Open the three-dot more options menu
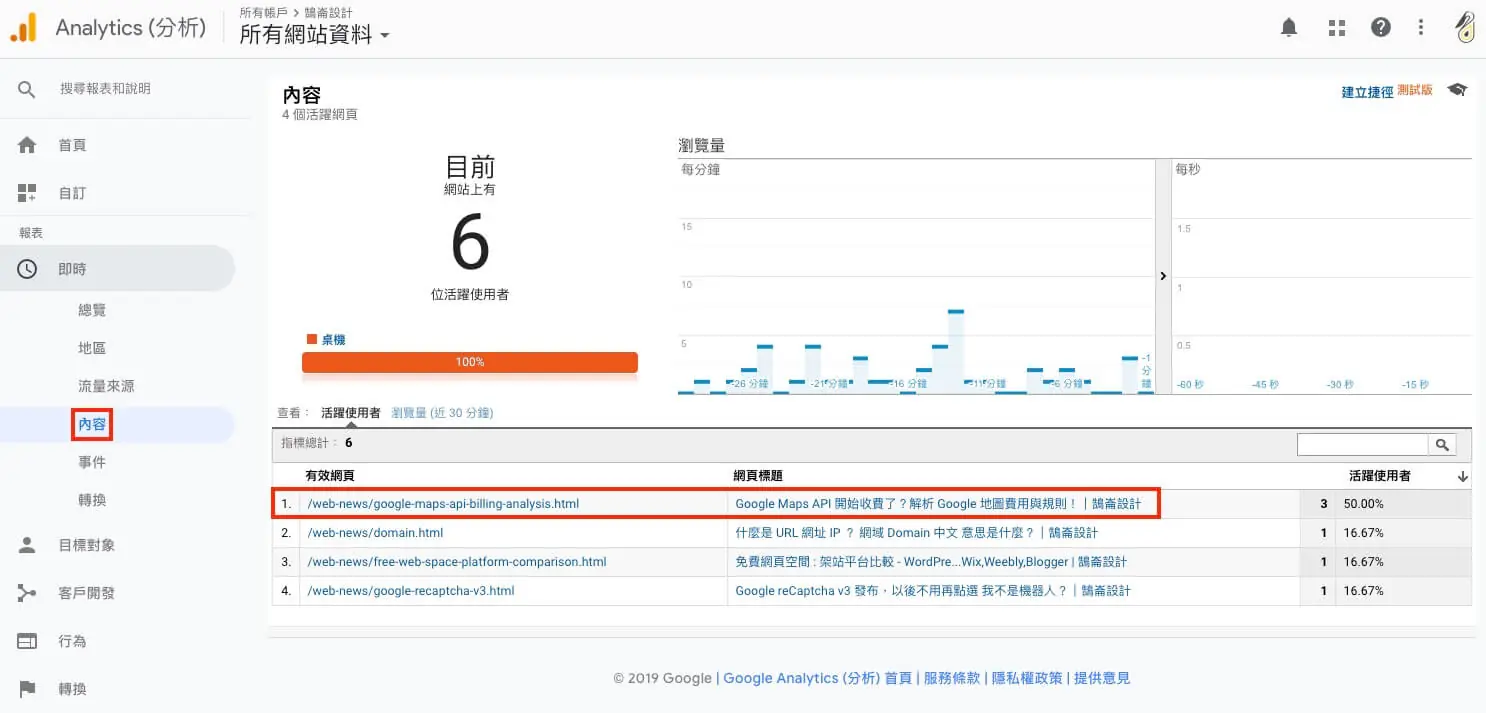 tap(1421, 28)
